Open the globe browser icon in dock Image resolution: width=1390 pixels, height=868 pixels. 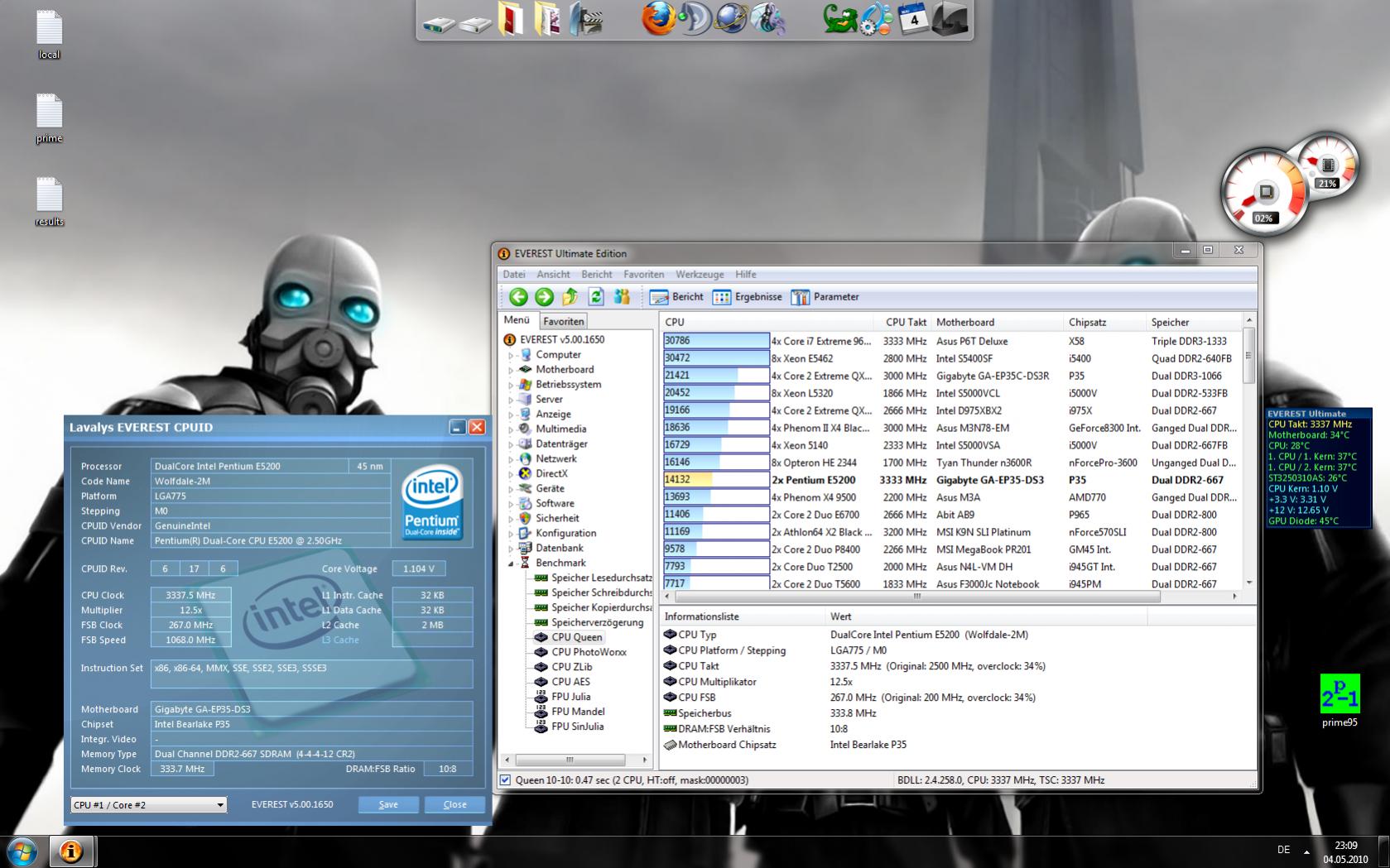click(731, 18)
